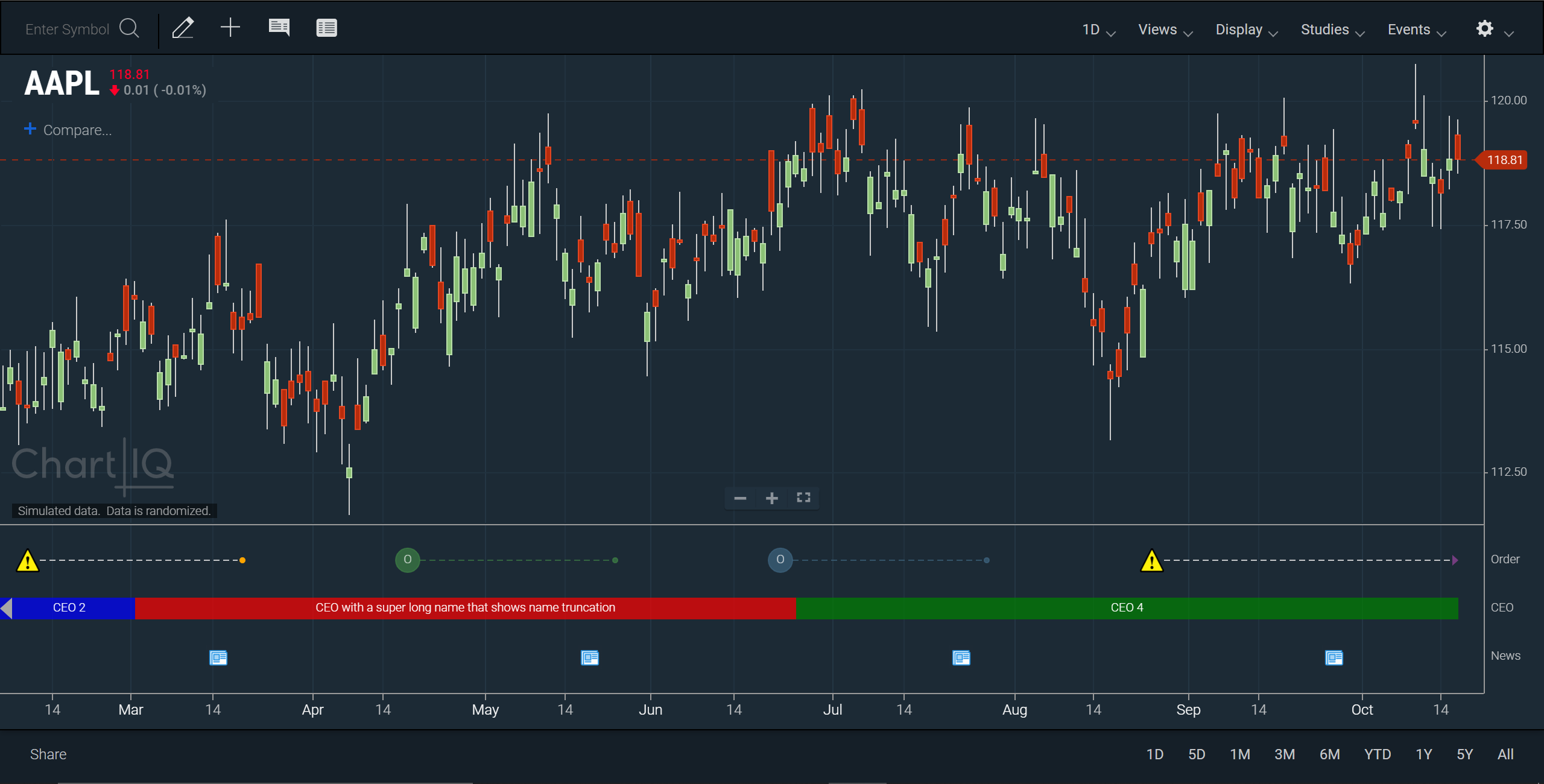Viewport: 1544px width, 784px height.
Task: Click the 115.00 price axis label
Action: pos(1508,349)
